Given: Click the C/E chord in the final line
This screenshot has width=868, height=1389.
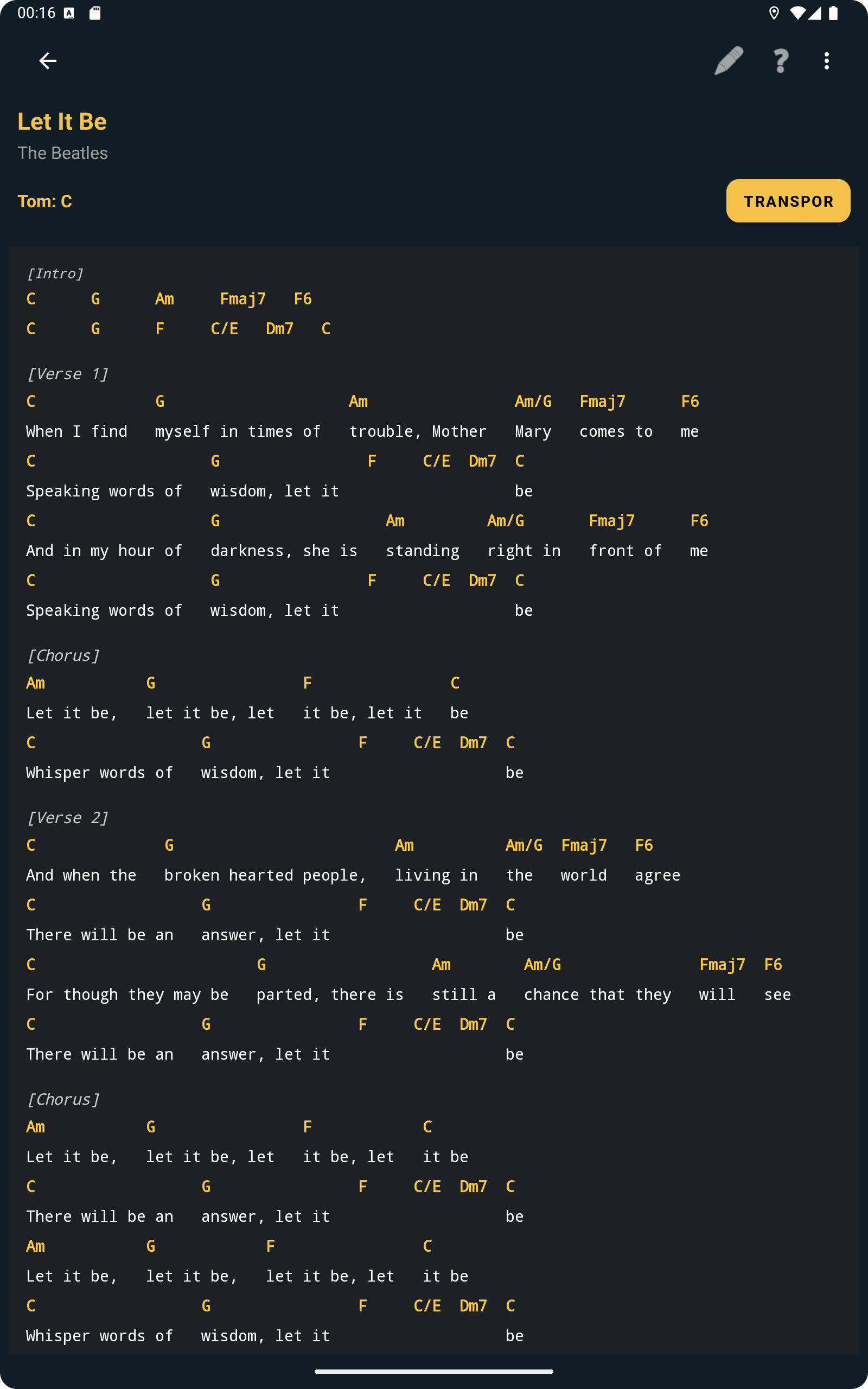Looking at the screenshot, I should 427,1305.
